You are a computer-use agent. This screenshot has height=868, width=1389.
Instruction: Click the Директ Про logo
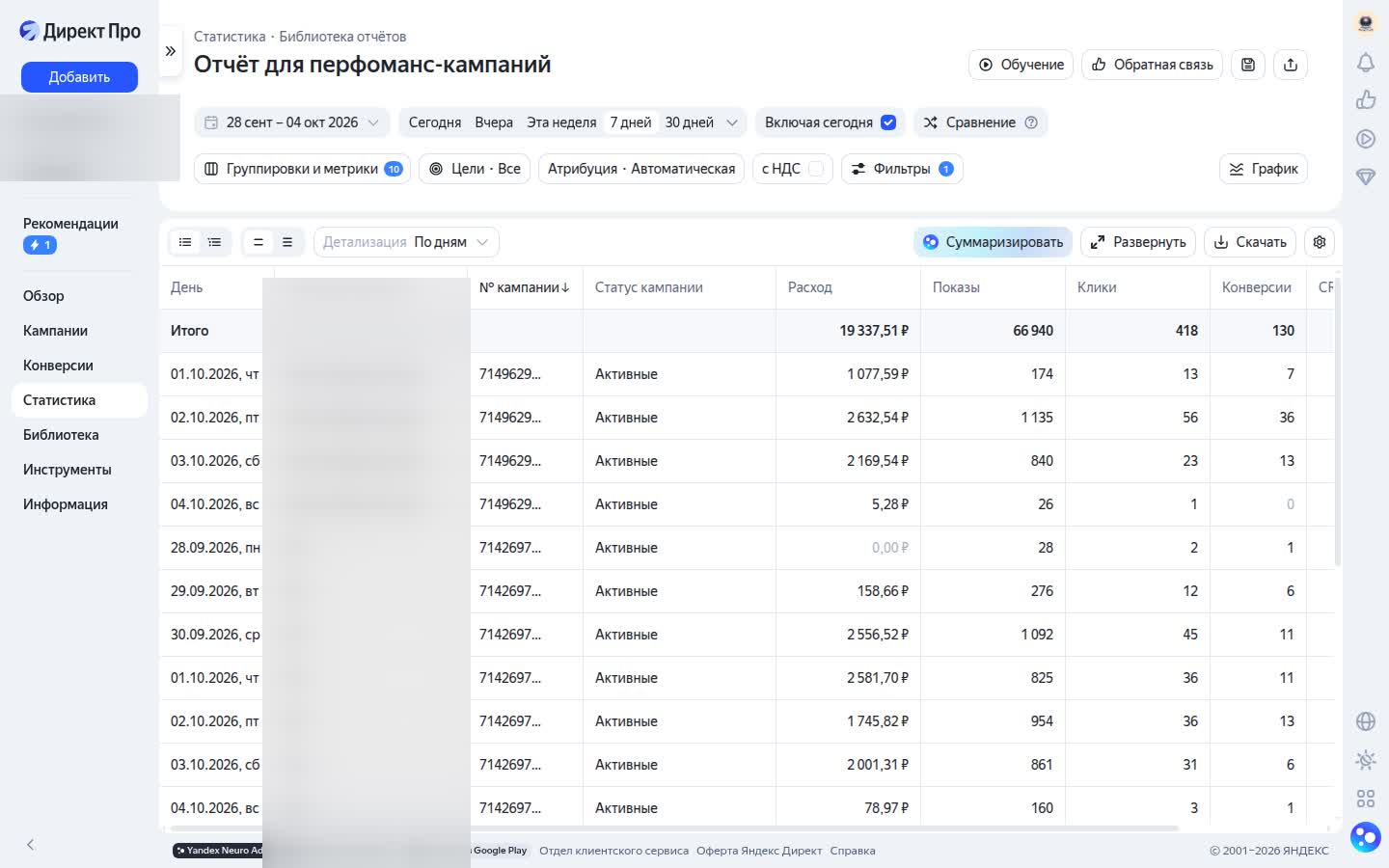pyautogui.click(x=80, y=31)
